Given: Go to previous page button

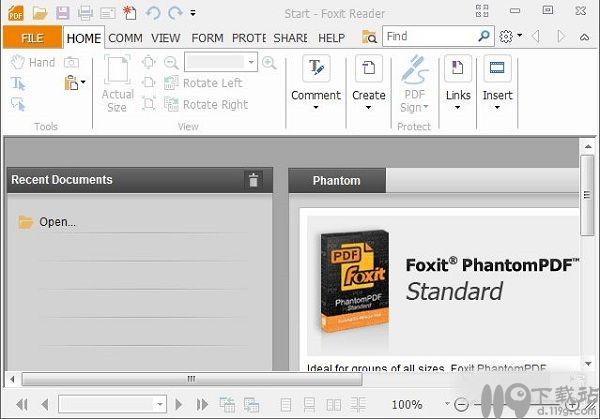Looking at the screenshot, I should (45, 404).
